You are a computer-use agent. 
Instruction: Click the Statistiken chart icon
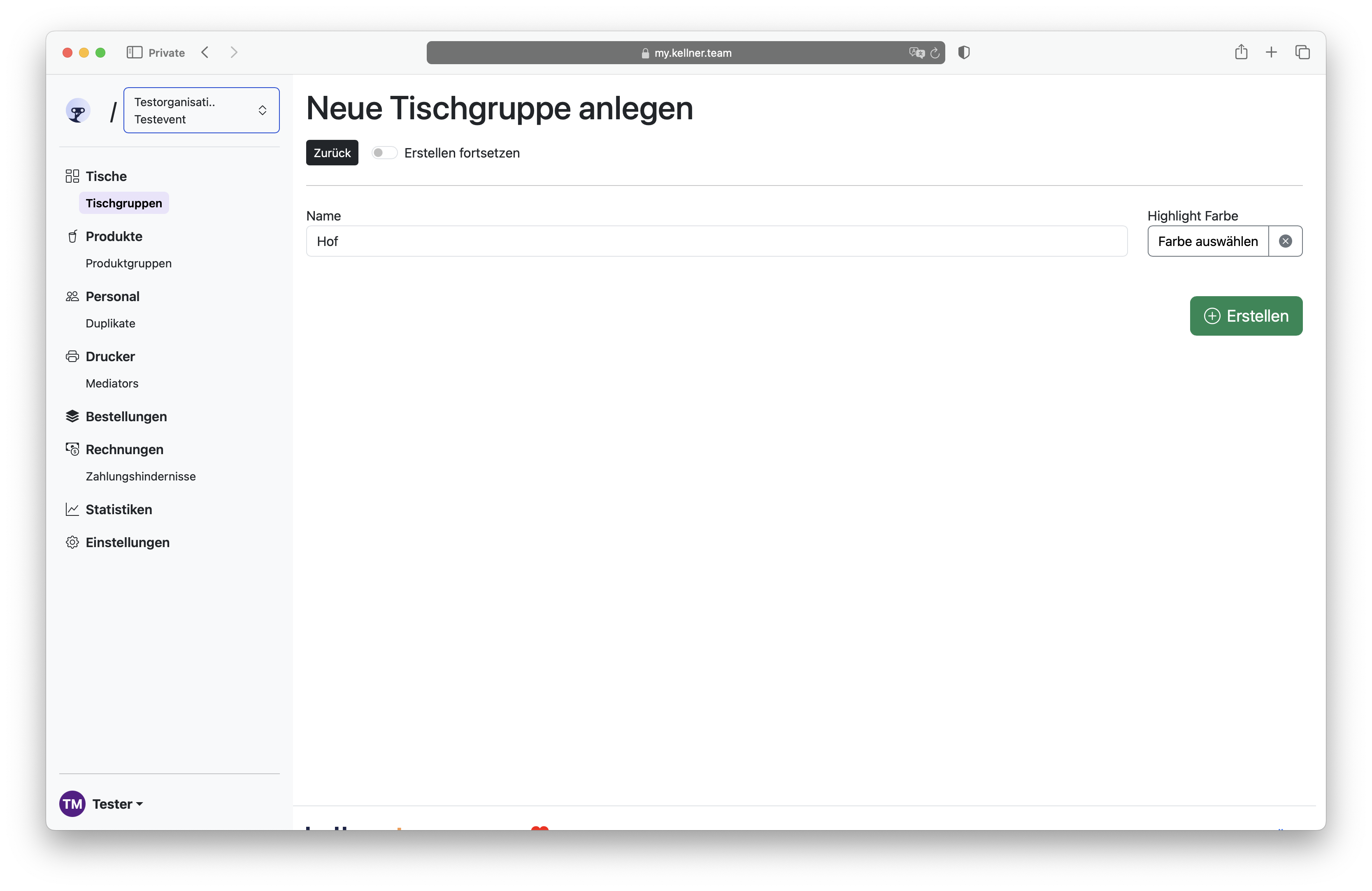click(x=72, y=509)
